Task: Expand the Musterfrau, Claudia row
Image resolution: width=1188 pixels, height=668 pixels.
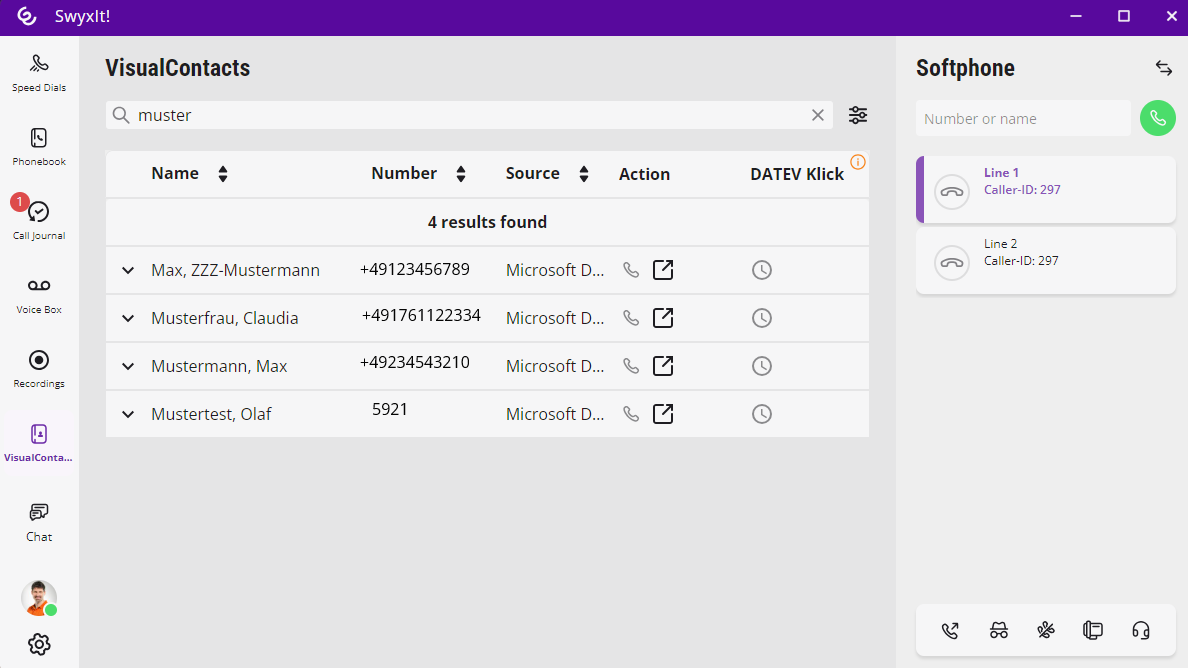Action: pos(128,318)
